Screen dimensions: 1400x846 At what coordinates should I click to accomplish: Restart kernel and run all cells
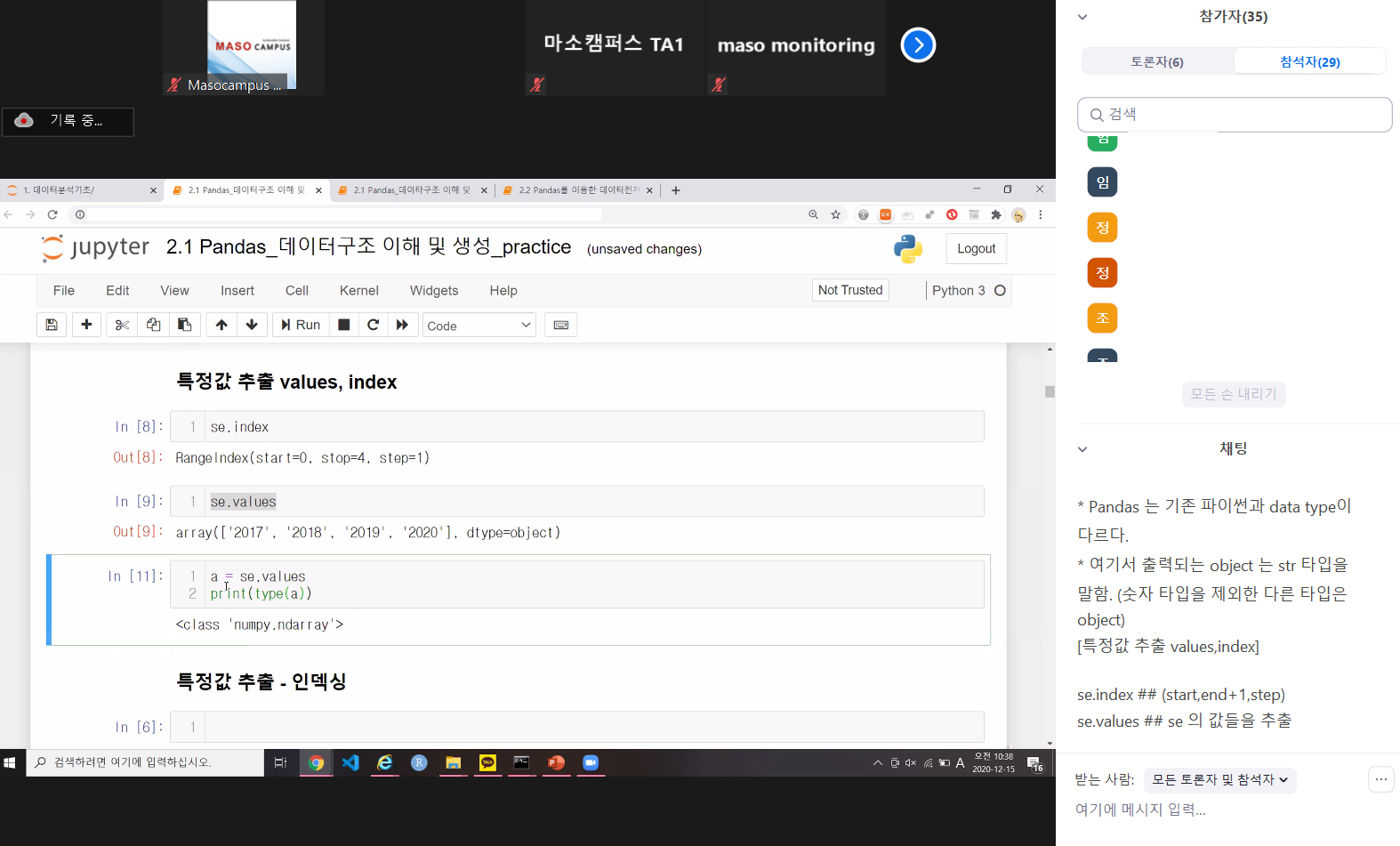click(x=402, y=326)
